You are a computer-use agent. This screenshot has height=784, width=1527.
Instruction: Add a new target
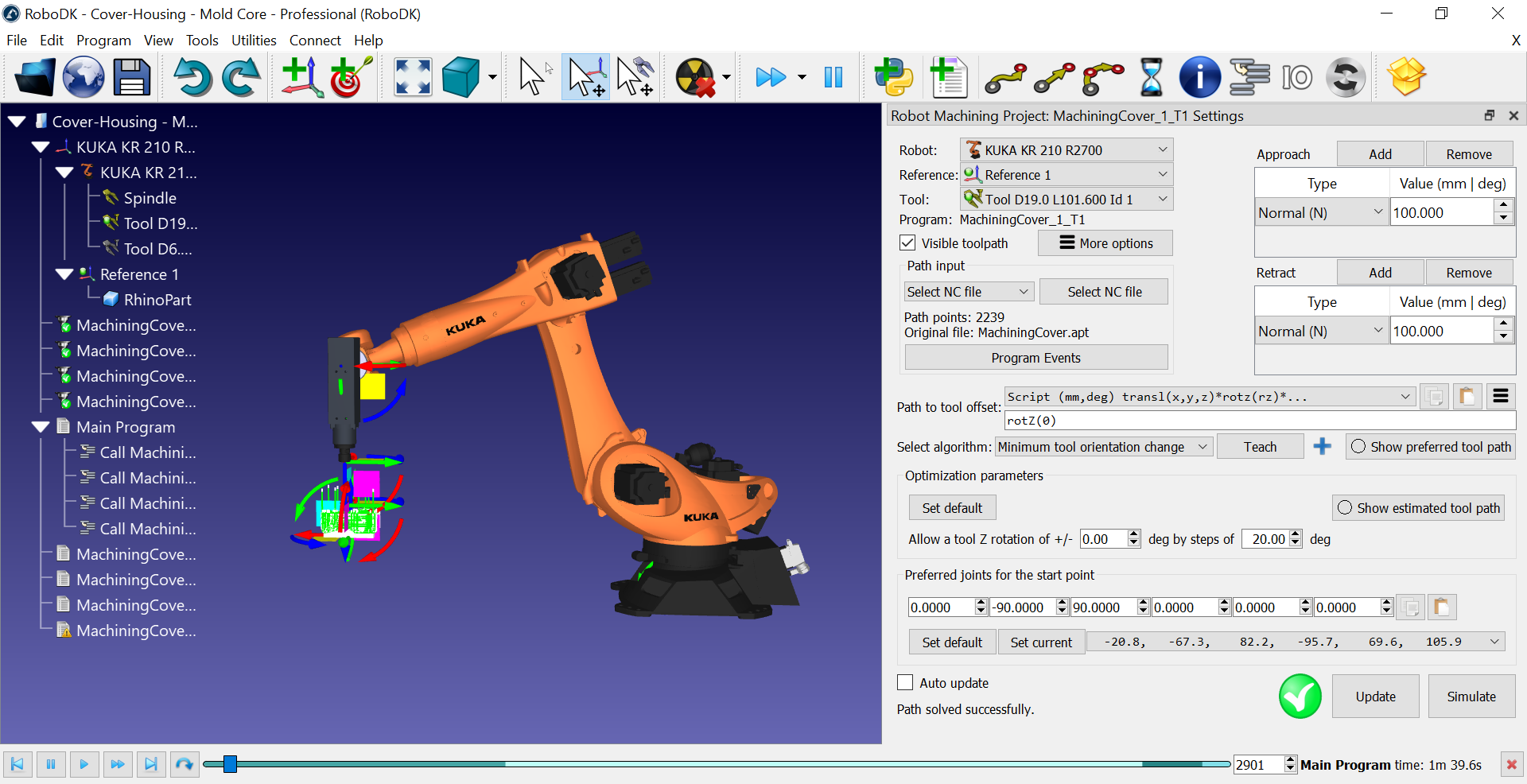(350, 77)
